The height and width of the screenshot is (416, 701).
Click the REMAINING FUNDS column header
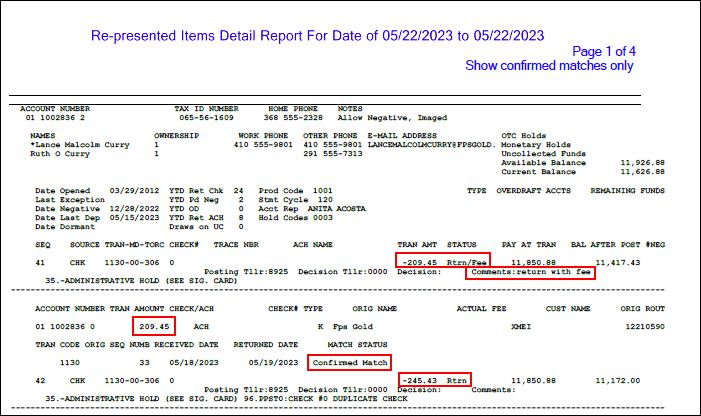(627, 191)
